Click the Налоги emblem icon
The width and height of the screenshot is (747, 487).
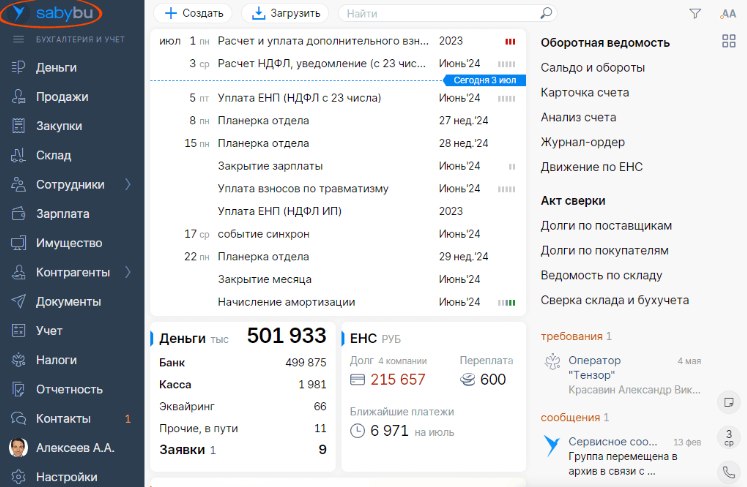tap(18, 360)
